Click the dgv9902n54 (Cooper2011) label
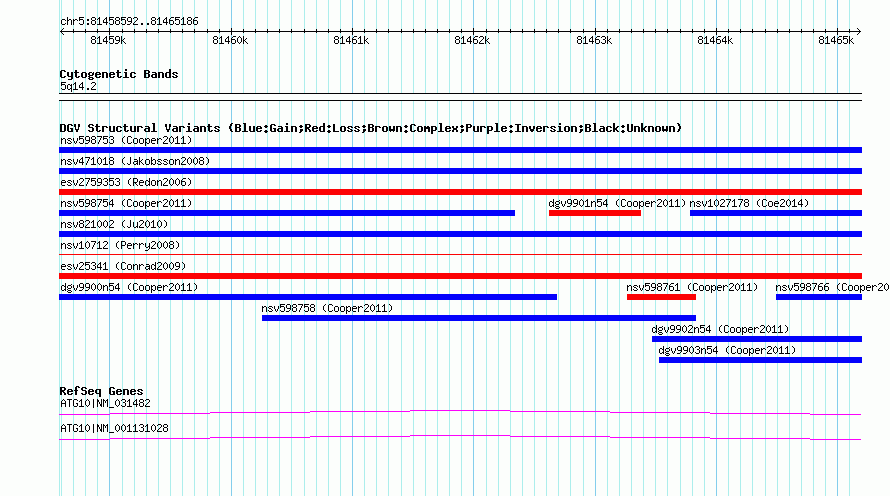 (720, 329)
